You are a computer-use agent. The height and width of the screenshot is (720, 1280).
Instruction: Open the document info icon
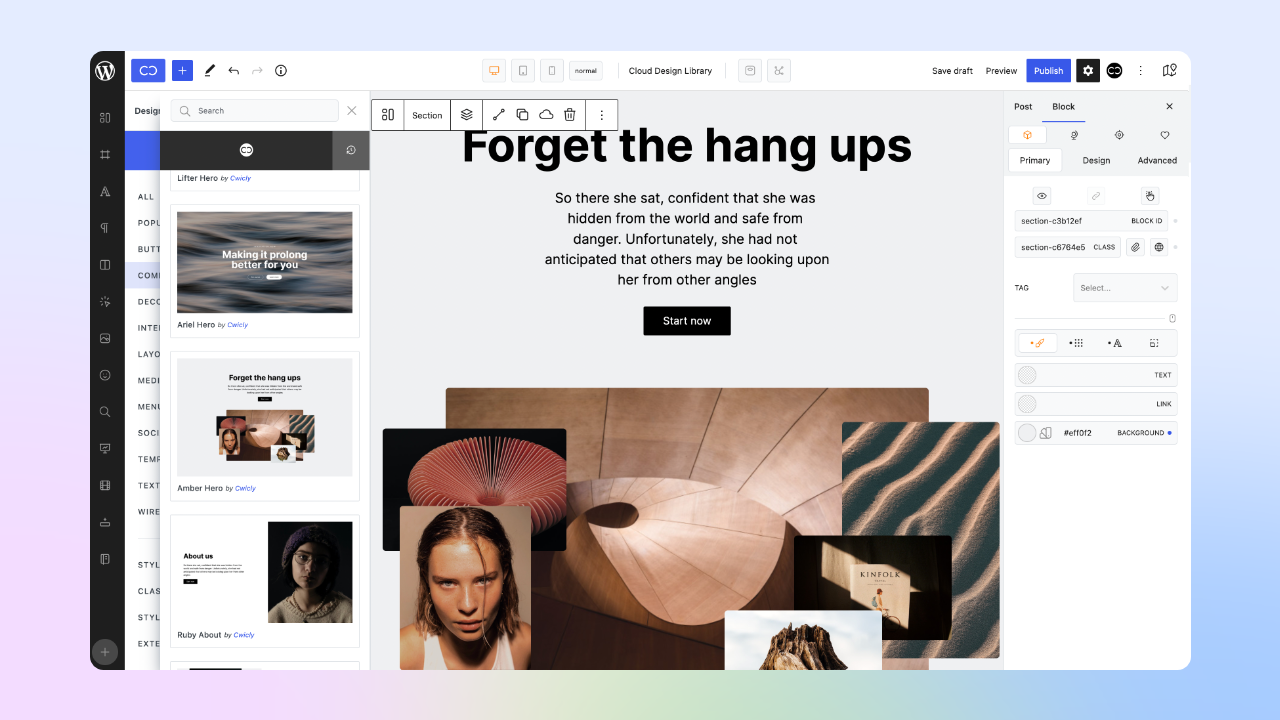[281, 71]
